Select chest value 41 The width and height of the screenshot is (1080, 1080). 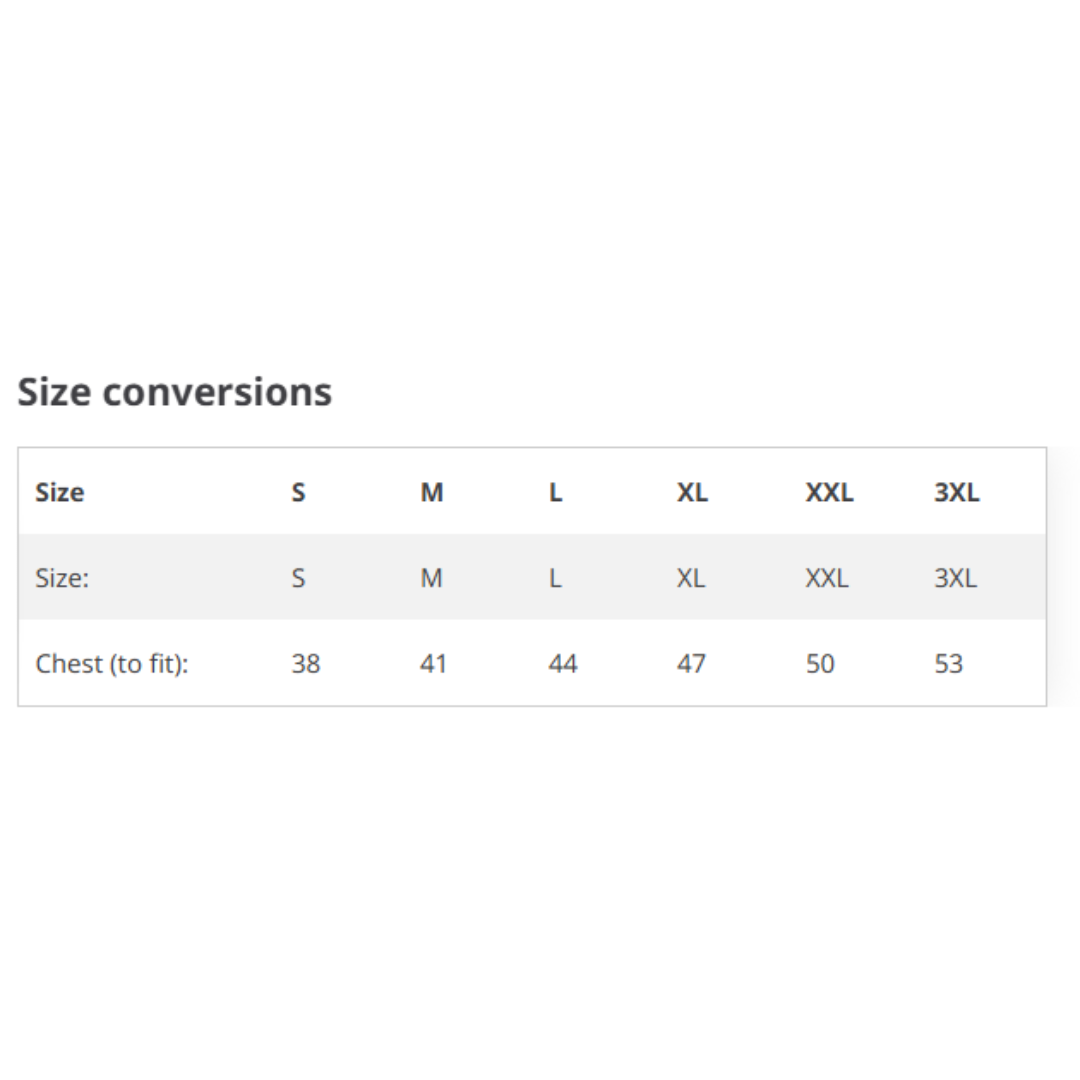(433, 664)
